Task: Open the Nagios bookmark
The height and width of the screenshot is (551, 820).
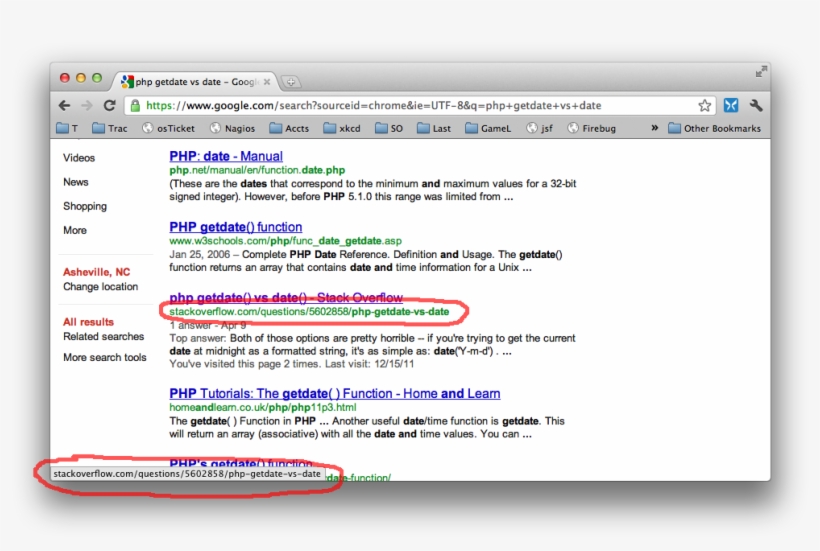Action: pyautogui.click(x=232, y=128)
